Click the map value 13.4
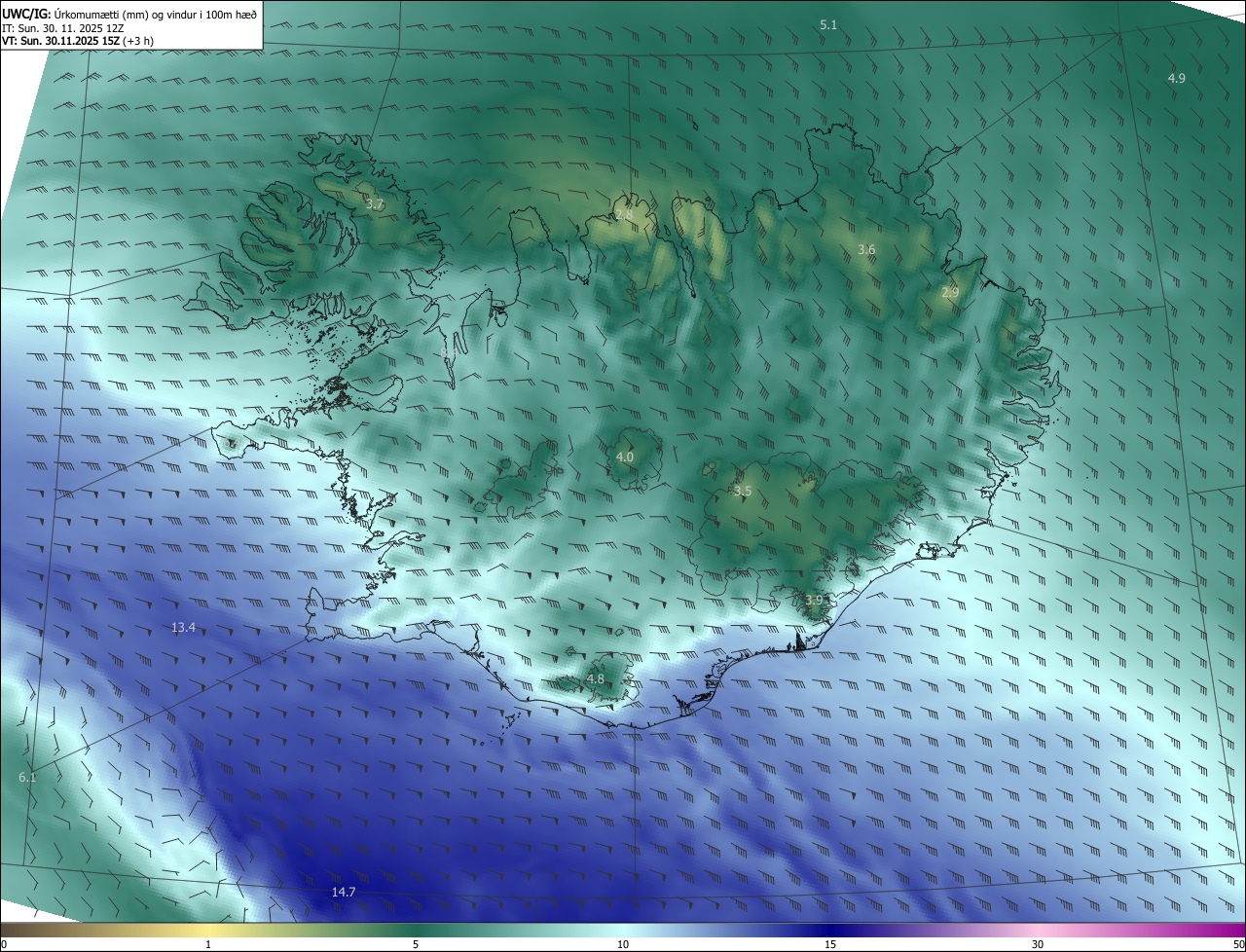1246x952 pixels. (x=184, y=628)
